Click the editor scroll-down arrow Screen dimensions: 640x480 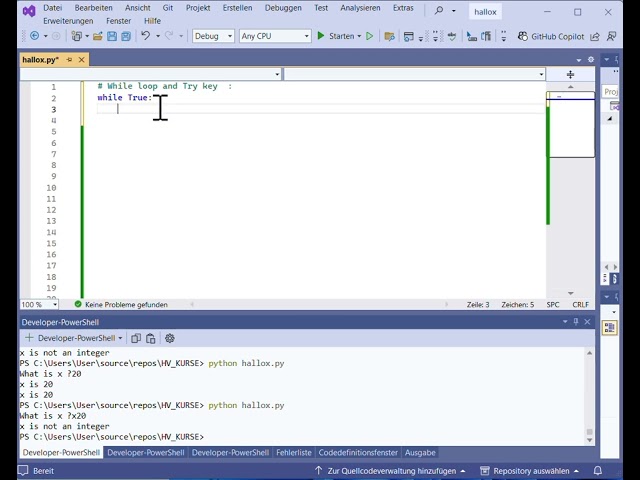click(570, 293)
